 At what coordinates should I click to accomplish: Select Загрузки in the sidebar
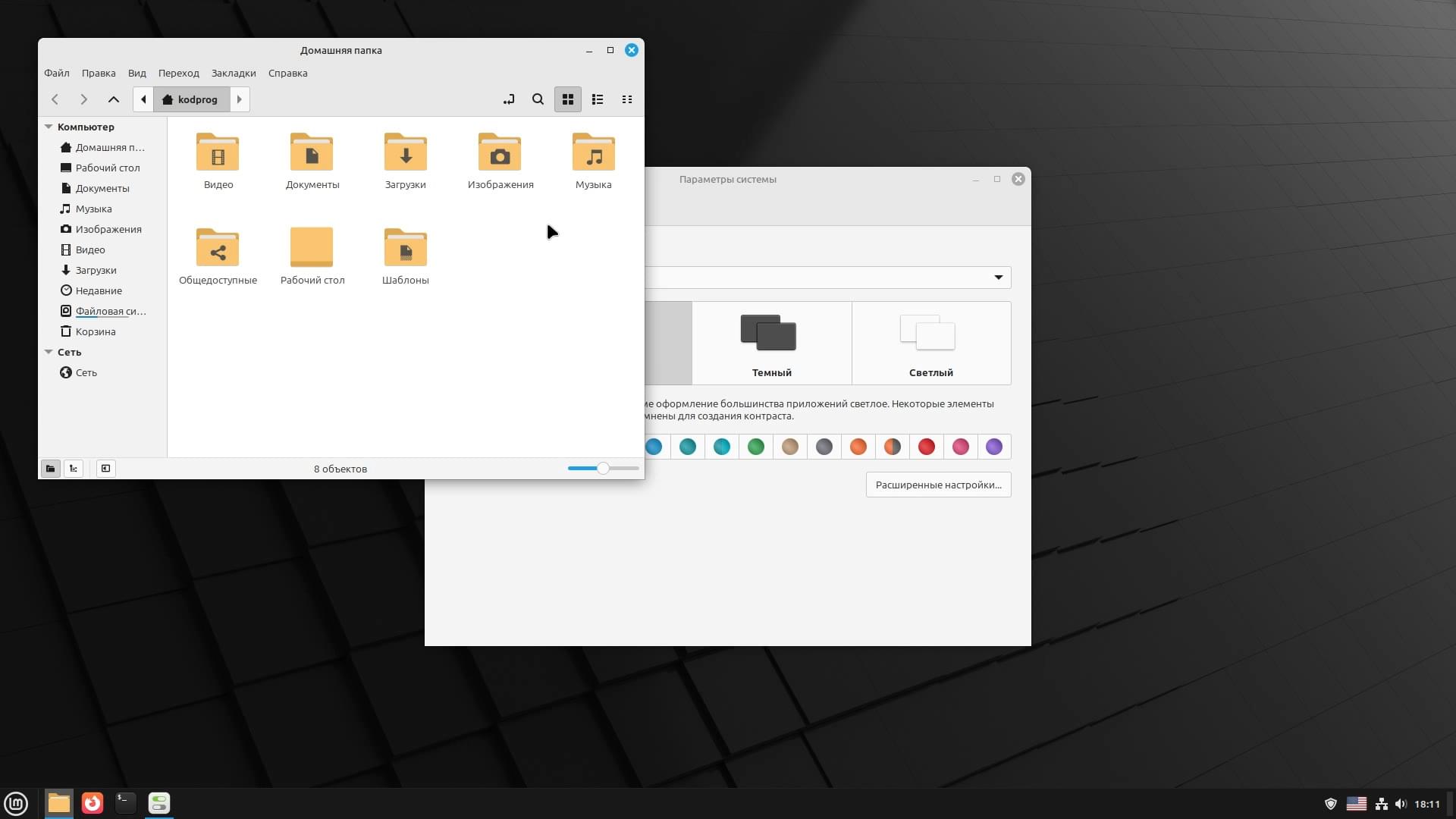coord(102,270)
